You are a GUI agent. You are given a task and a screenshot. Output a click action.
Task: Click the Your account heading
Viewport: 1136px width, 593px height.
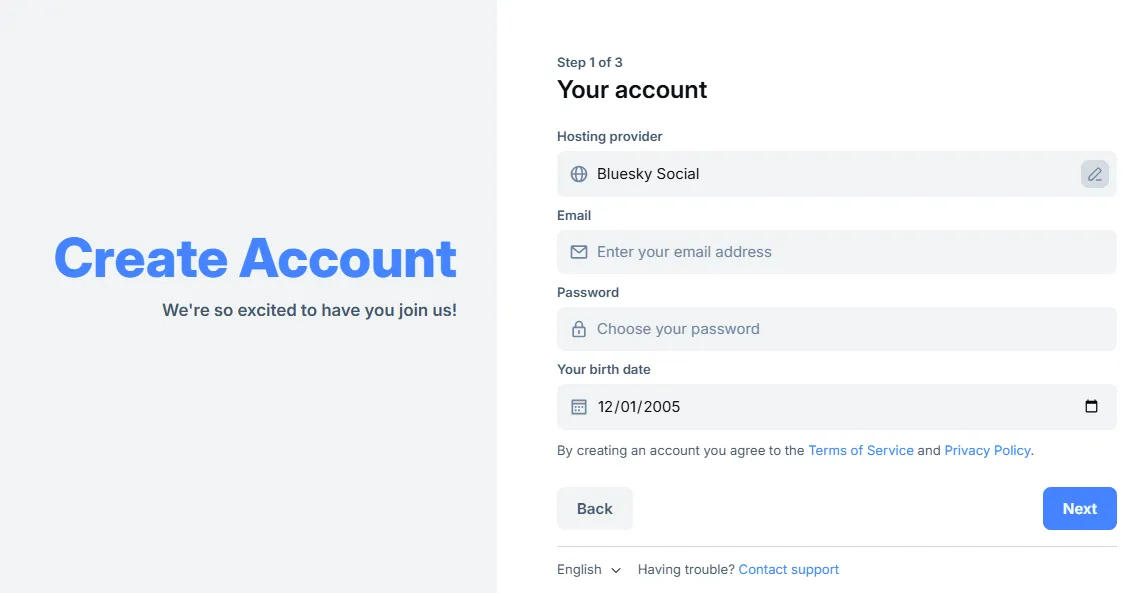tap(632, 90)
